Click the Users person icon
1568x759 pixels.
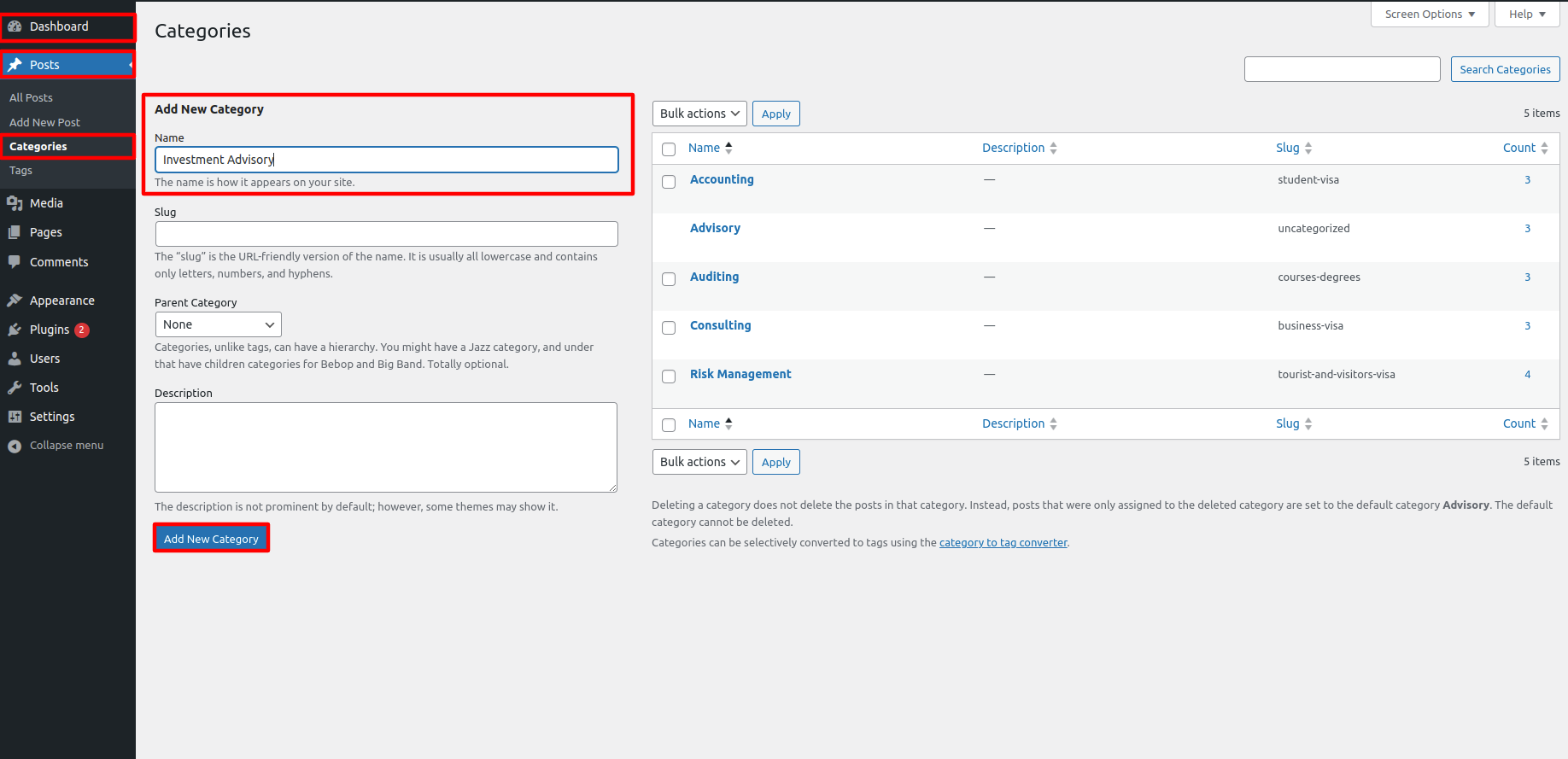15,359
